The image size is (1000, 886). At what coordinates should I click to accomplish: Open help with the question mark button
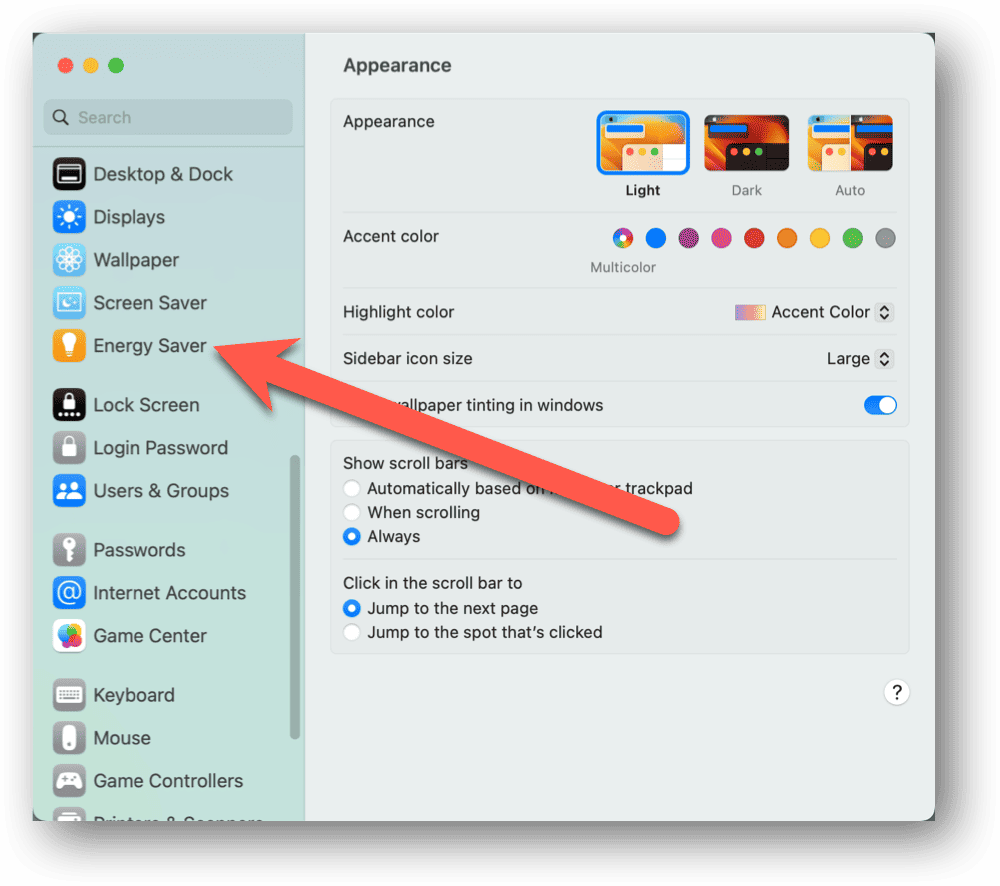point(896,692)
